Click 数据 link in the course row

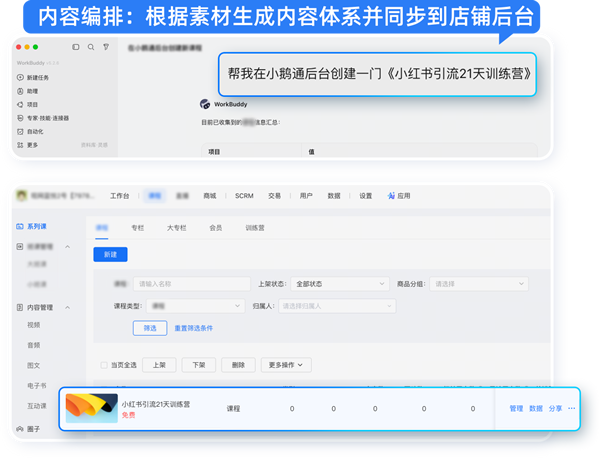click(536, 409)
